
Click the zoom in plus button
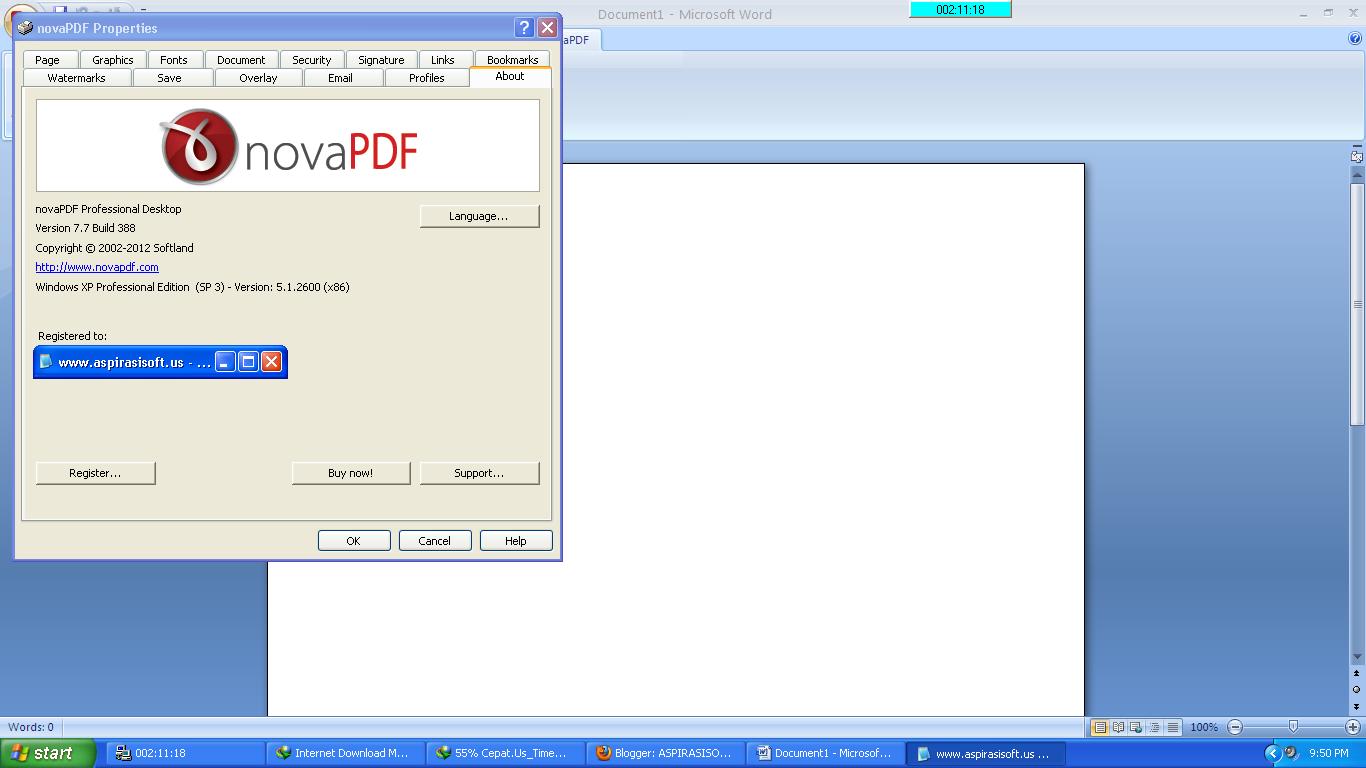1353,727
